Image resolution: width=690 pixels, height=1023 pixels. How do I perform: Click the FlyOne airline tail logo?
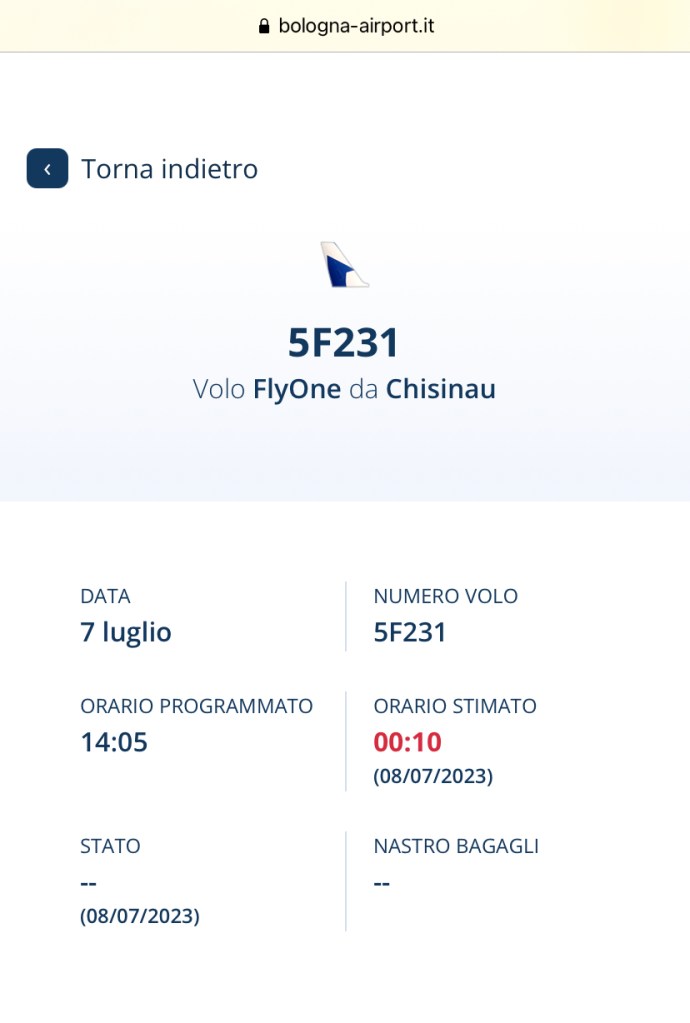(344, 265)
